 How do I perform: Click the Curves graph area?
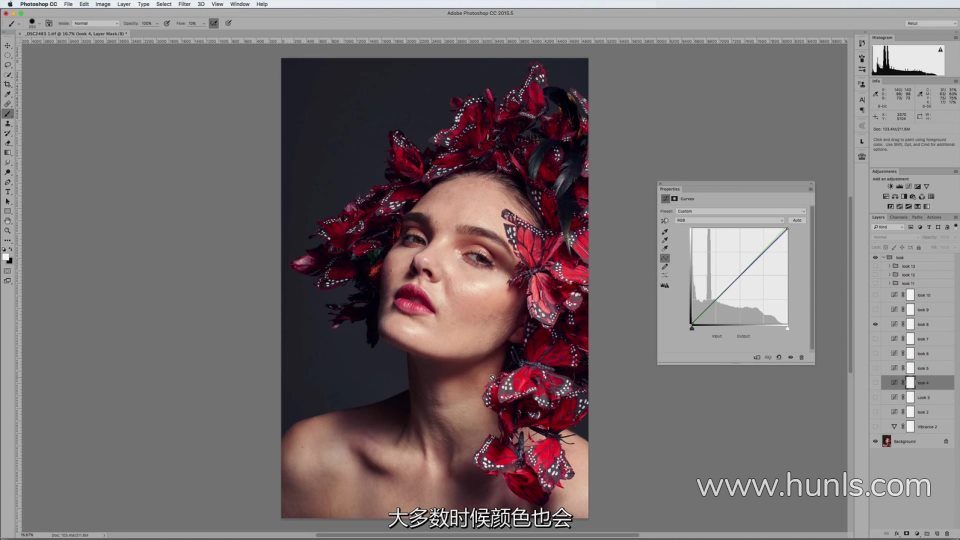tap(739, 276)
